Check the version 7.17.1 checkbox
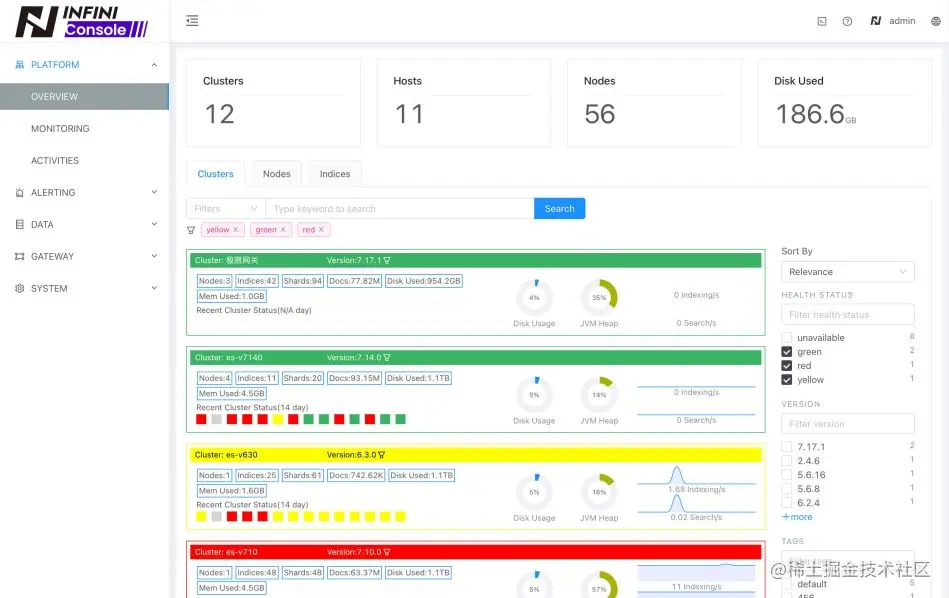The width and height of the screenshot is (949, 598). tap(787, 447)
